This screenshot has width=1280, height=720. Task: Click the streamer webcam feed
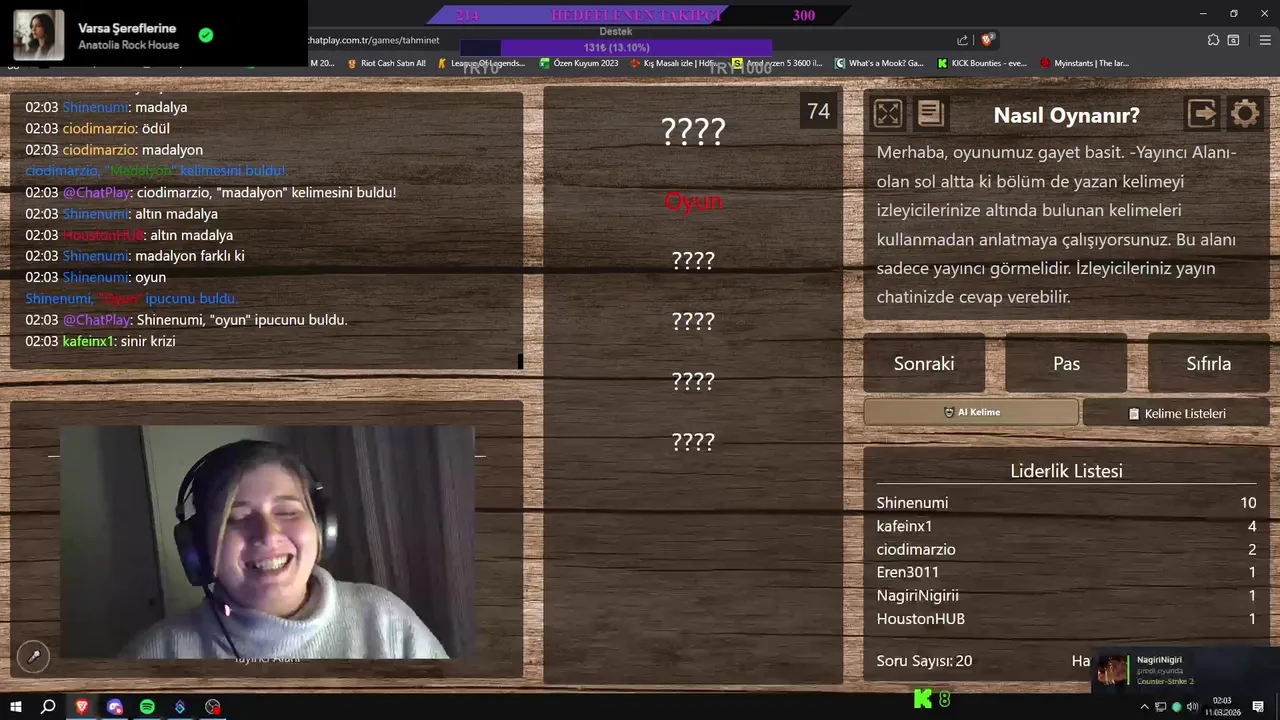[x=267, y=543]
